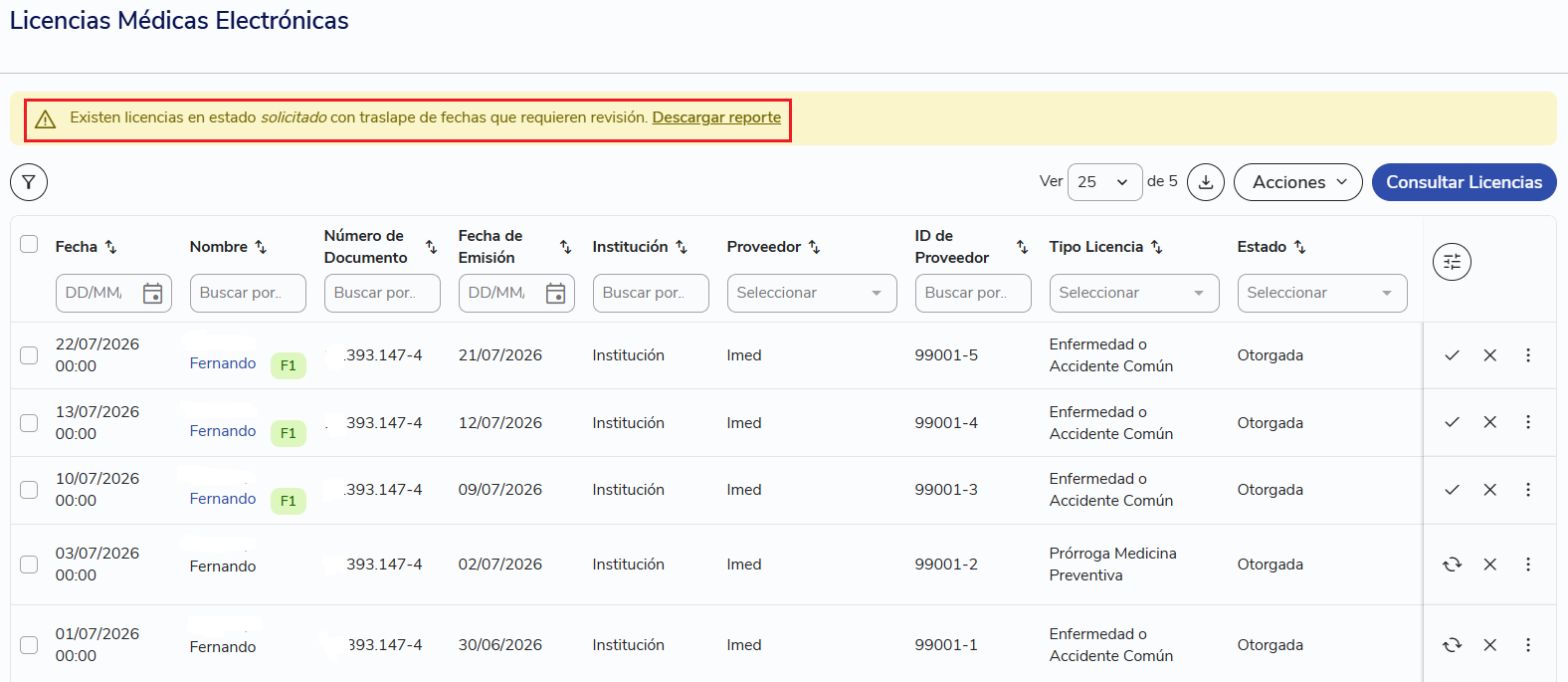Click F1 badge in 13/07/2026 row
The image size is (1568, 682).
coord(288,433)
